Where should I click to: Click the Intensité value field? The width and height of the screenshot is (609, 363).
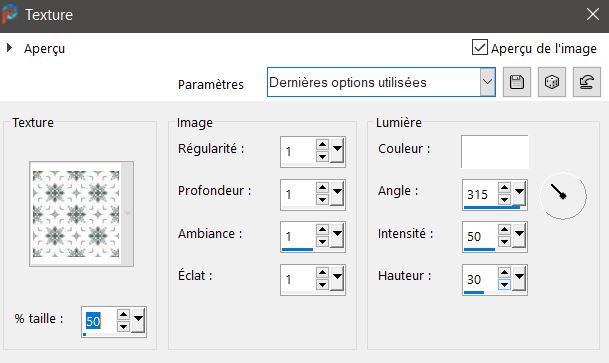tap(480, 236)
